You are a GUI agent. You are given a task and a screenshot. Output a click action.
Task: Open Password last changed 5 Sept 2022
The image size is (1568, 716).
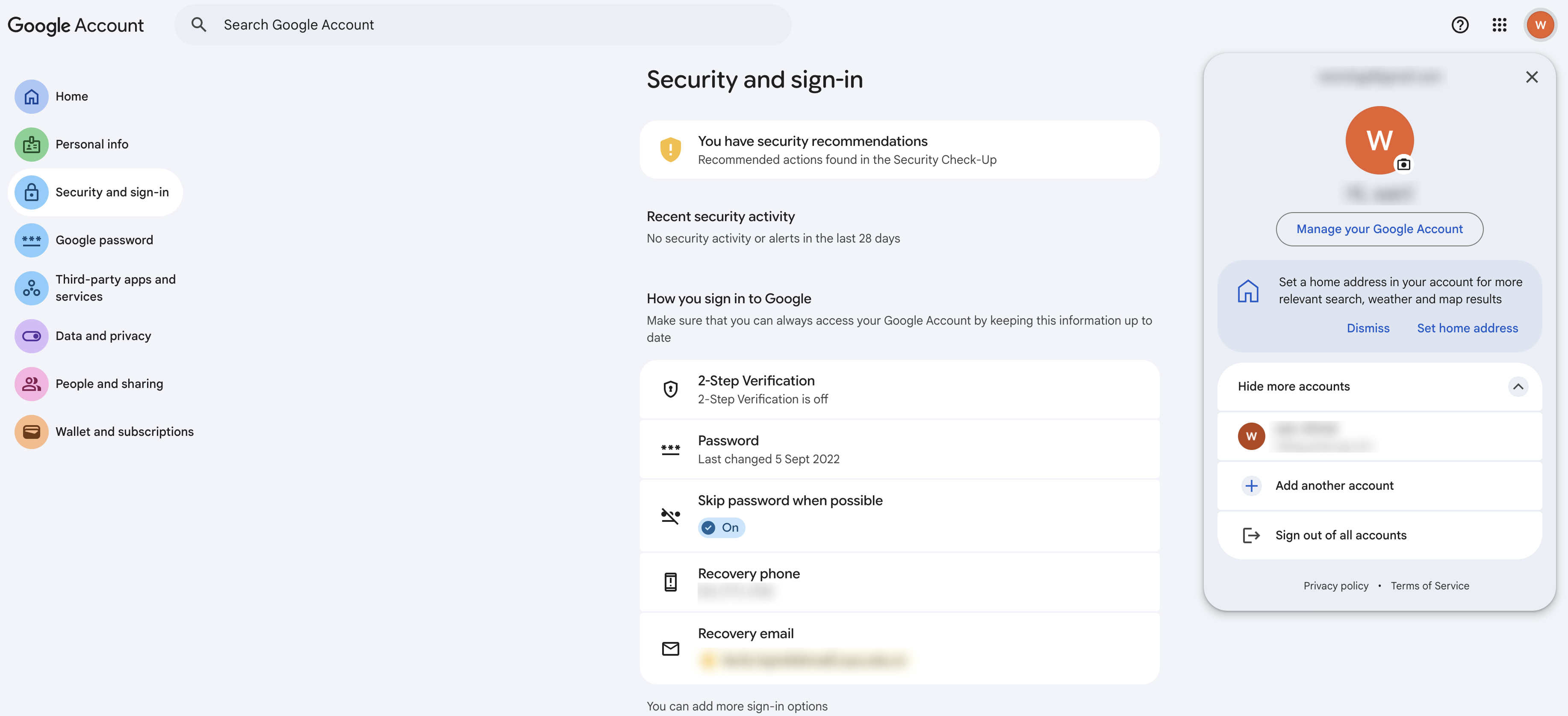point(899,450)
